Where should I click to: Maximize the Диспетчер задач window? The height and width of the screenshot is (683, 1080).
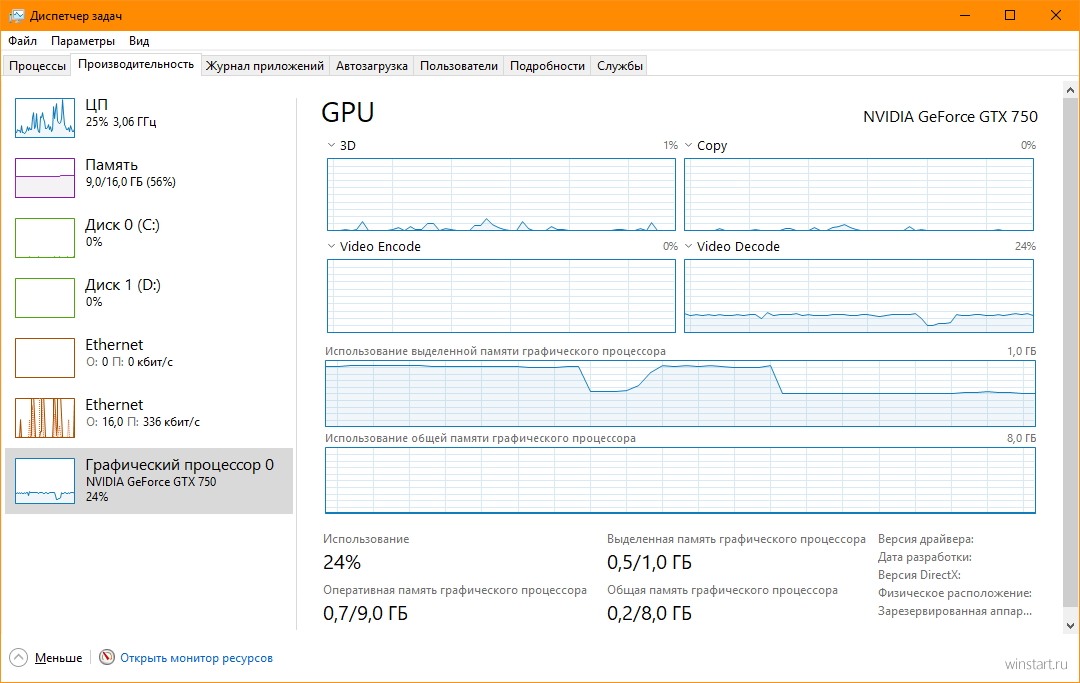1010,15
